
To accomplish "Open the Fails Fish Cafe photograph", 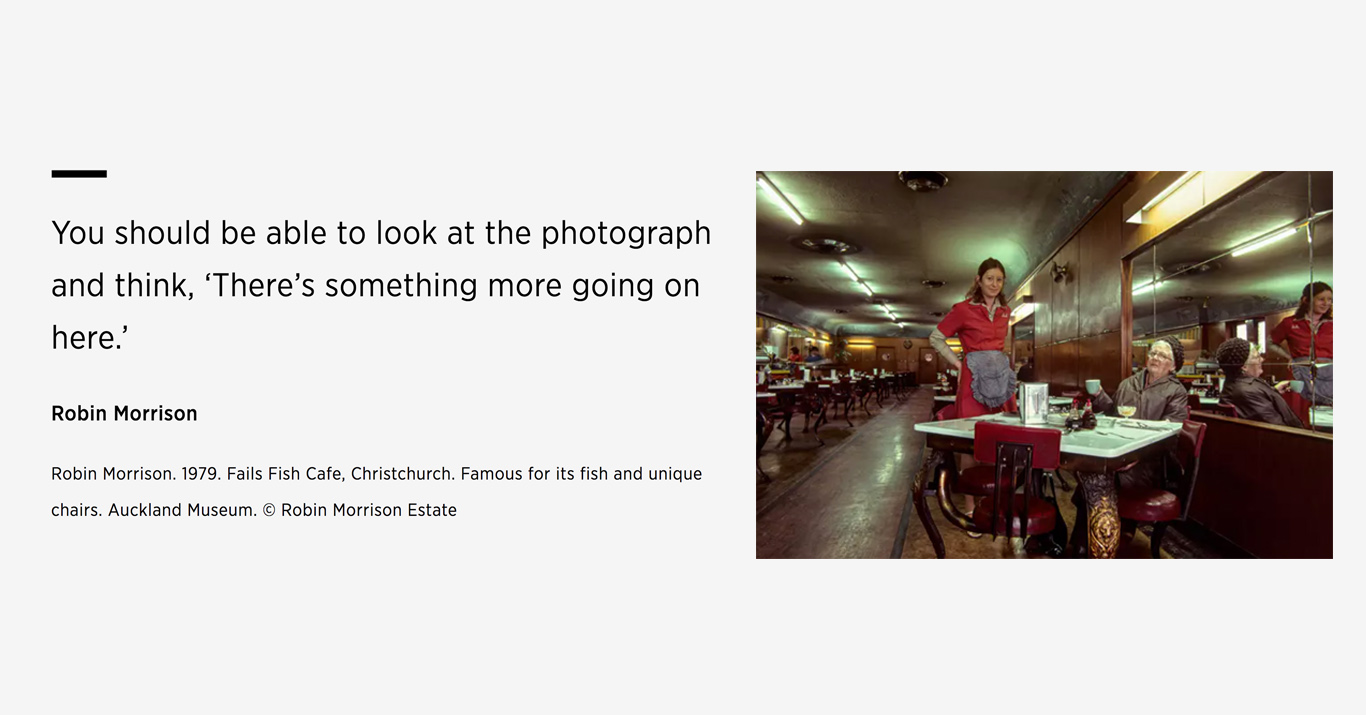I will click(1044, 365).
